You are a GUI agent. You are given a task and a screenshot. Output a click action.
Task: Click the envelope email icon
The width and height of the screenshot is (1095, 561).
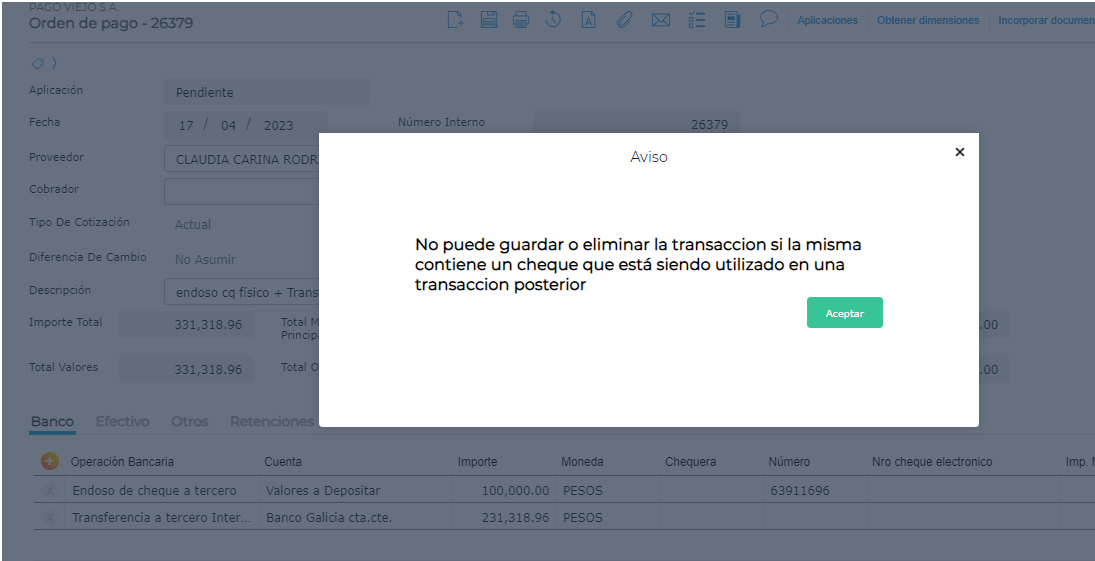tap(661, 20)
